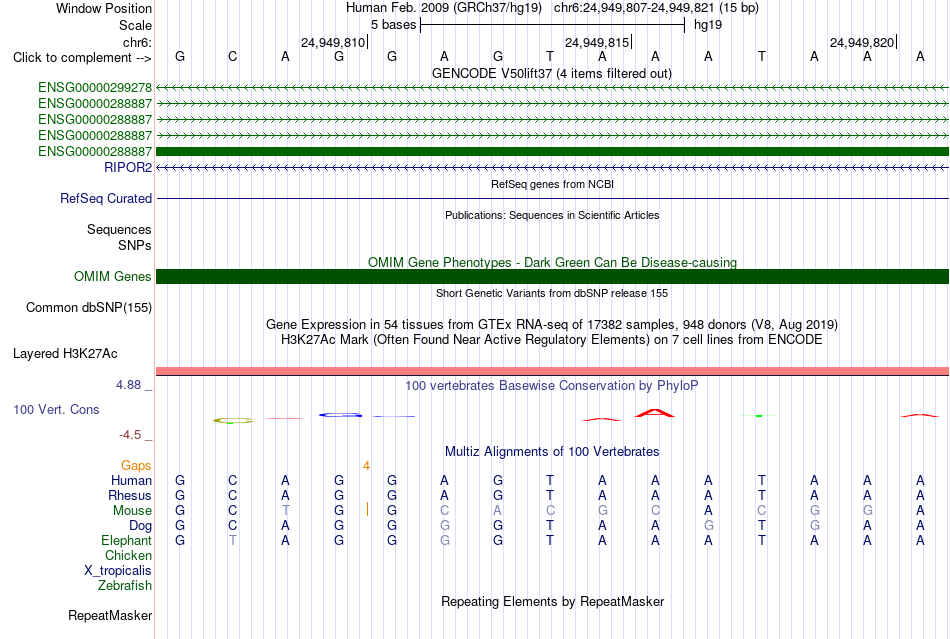Viewport: 950px width, 639px height.
Task: Click the '5 bases' scale label
Action: point(393,25)
